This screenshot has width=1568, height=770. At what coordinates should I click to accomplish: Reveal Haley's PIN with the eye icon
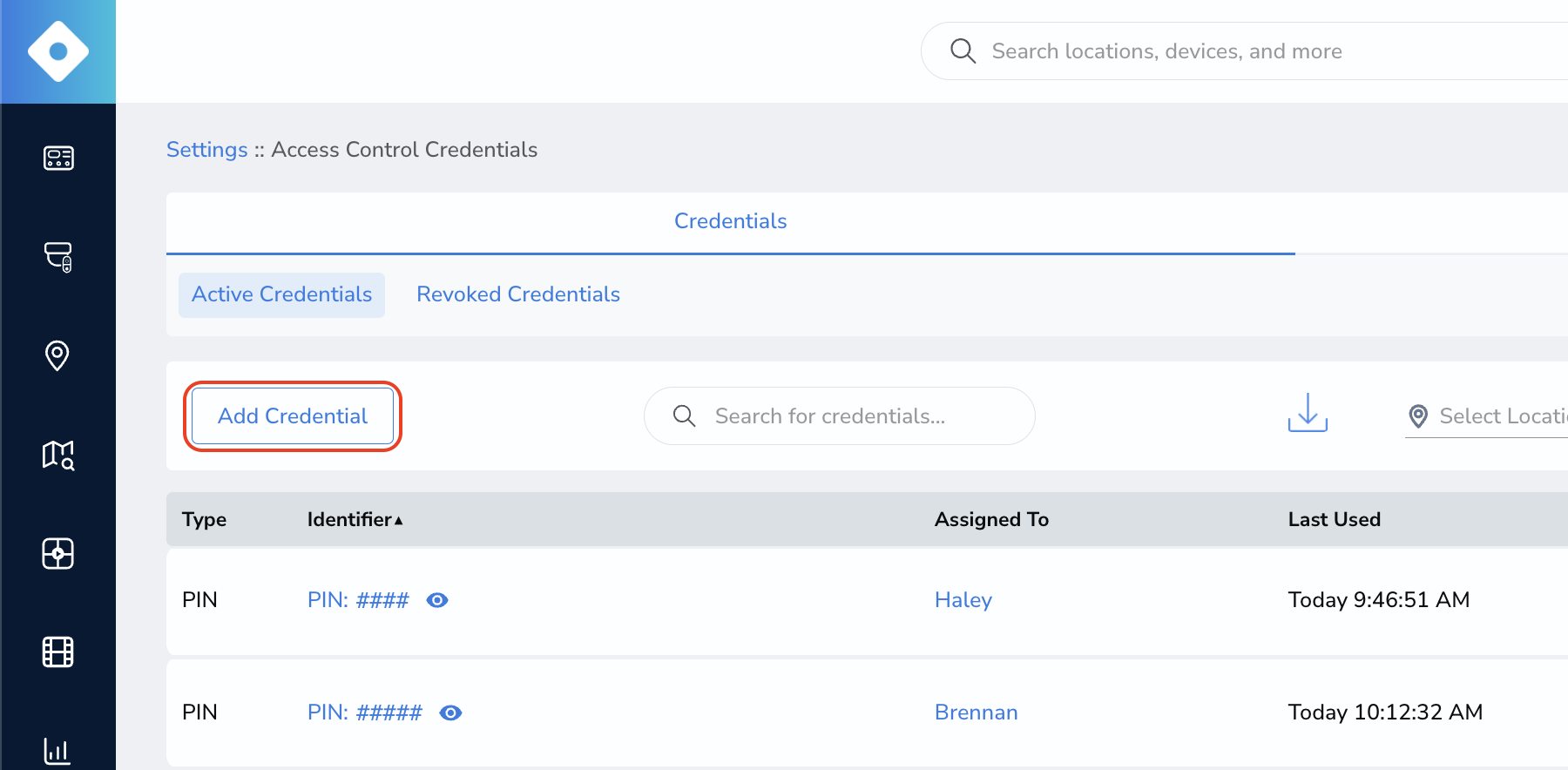437,600
